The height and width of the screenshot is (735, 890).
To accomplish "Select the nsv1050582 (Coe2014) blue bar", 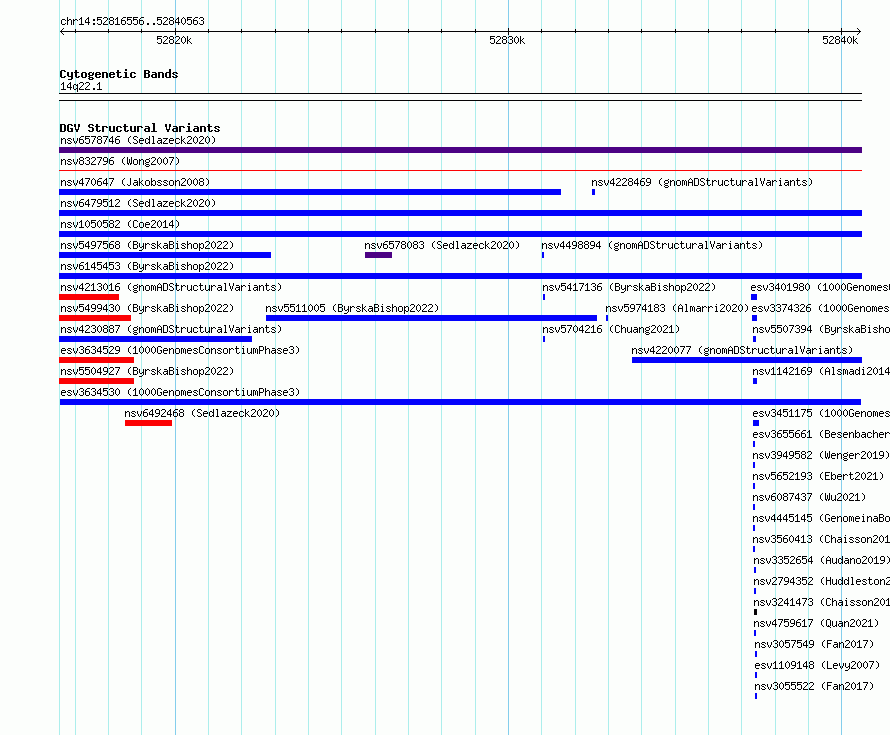I will pyautogui.click(x=460, y=234).
